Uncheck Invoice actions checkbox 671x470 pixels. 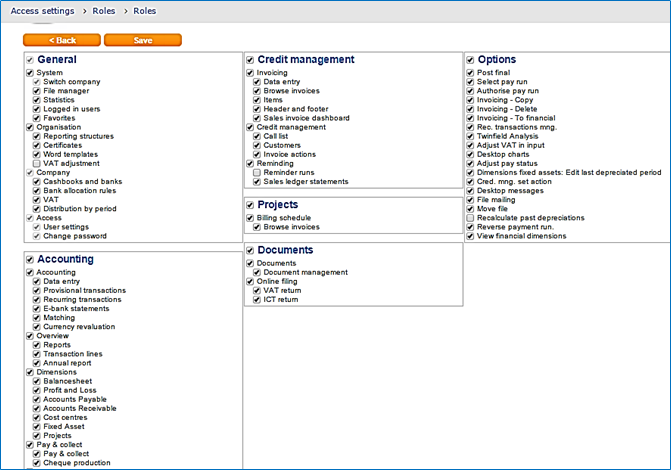click(x=257, y=155)
